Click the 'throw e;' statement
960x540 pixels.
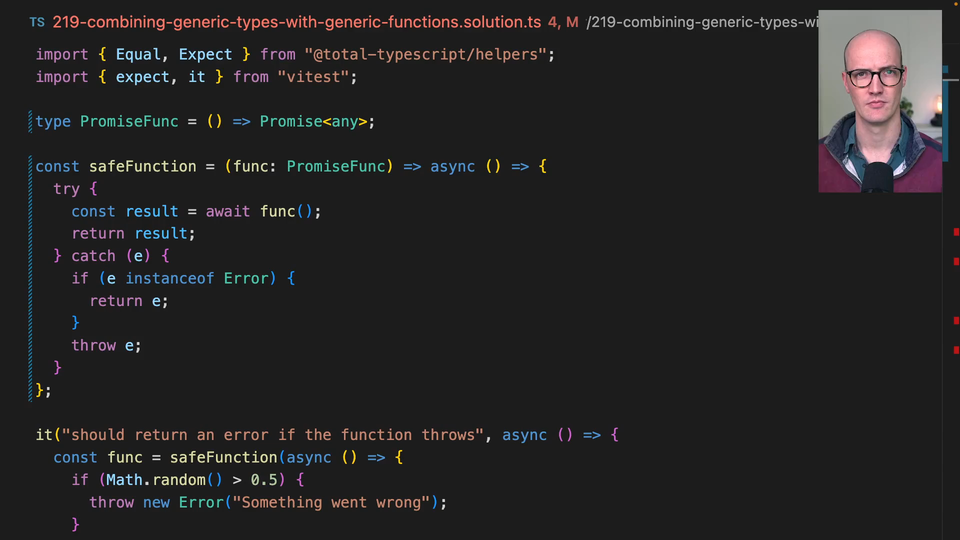pyautogui.click(x=106, y=346)
